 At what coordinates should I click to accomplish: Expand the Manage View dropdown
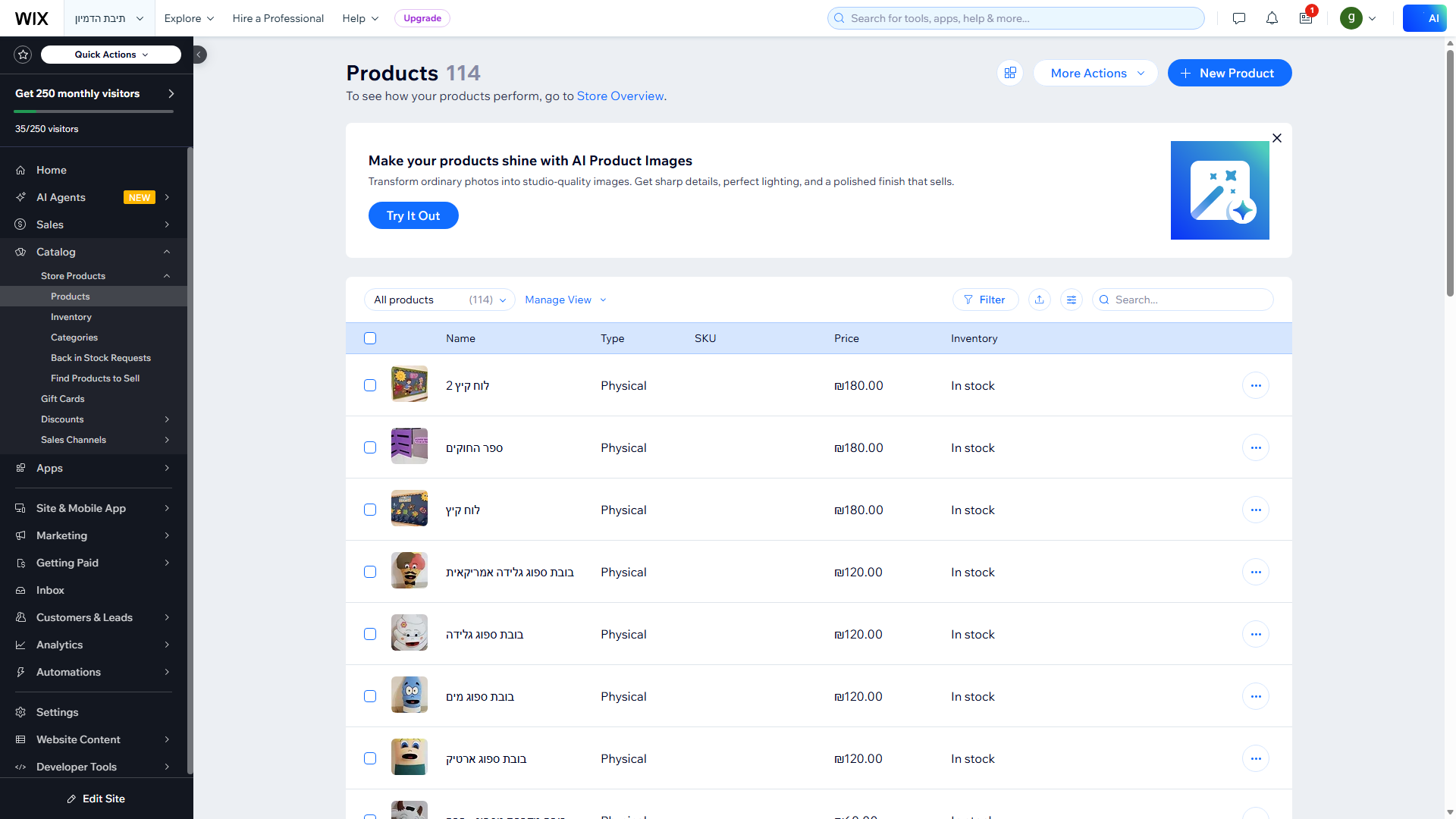pyautogui.click(x=565, y=300)
